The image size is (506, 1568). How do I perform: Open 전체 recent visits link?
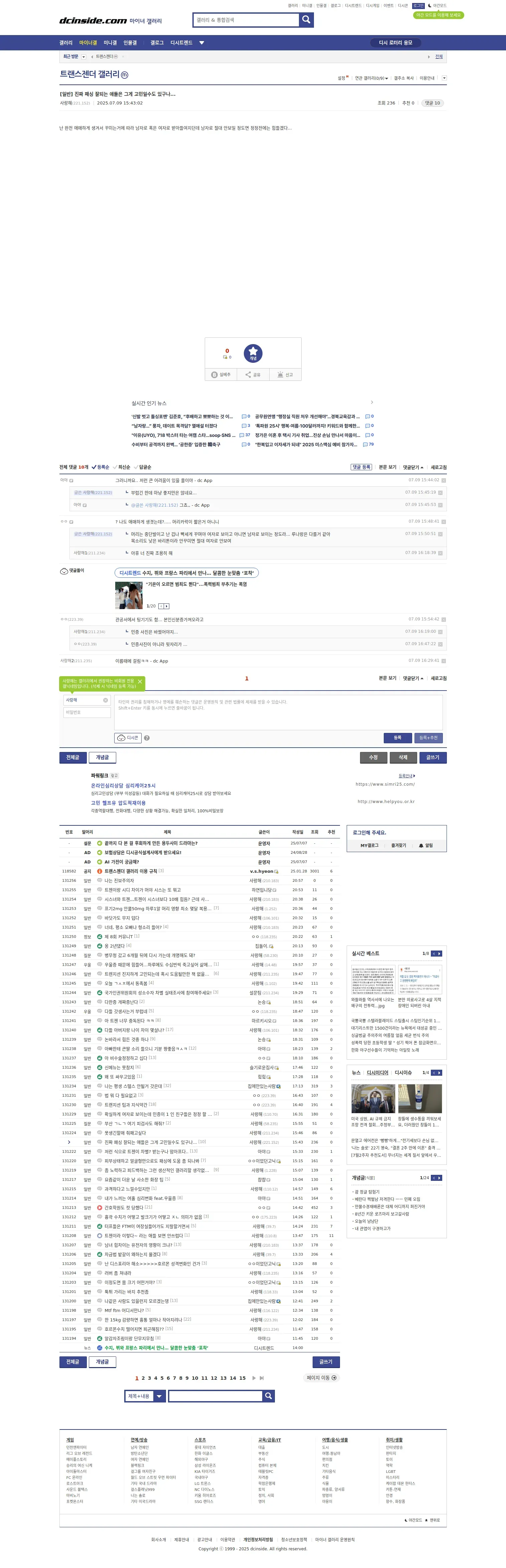pyautogui.click(x=439, y=57)
